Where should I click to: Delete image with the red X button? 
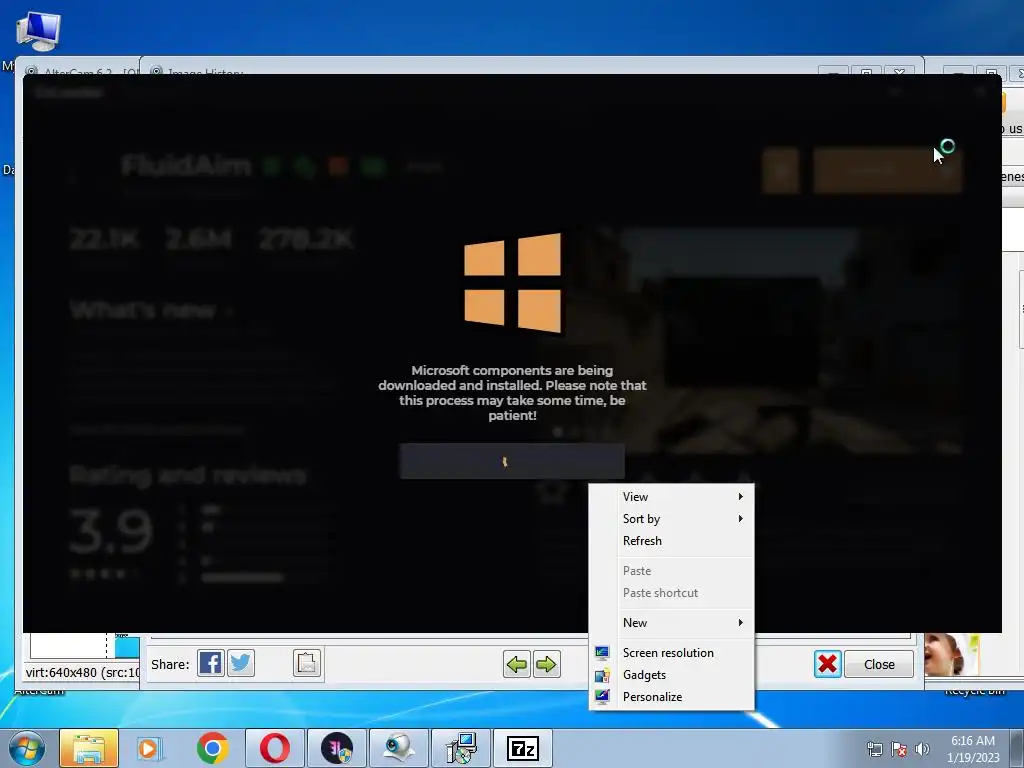(x=827, y=664)
